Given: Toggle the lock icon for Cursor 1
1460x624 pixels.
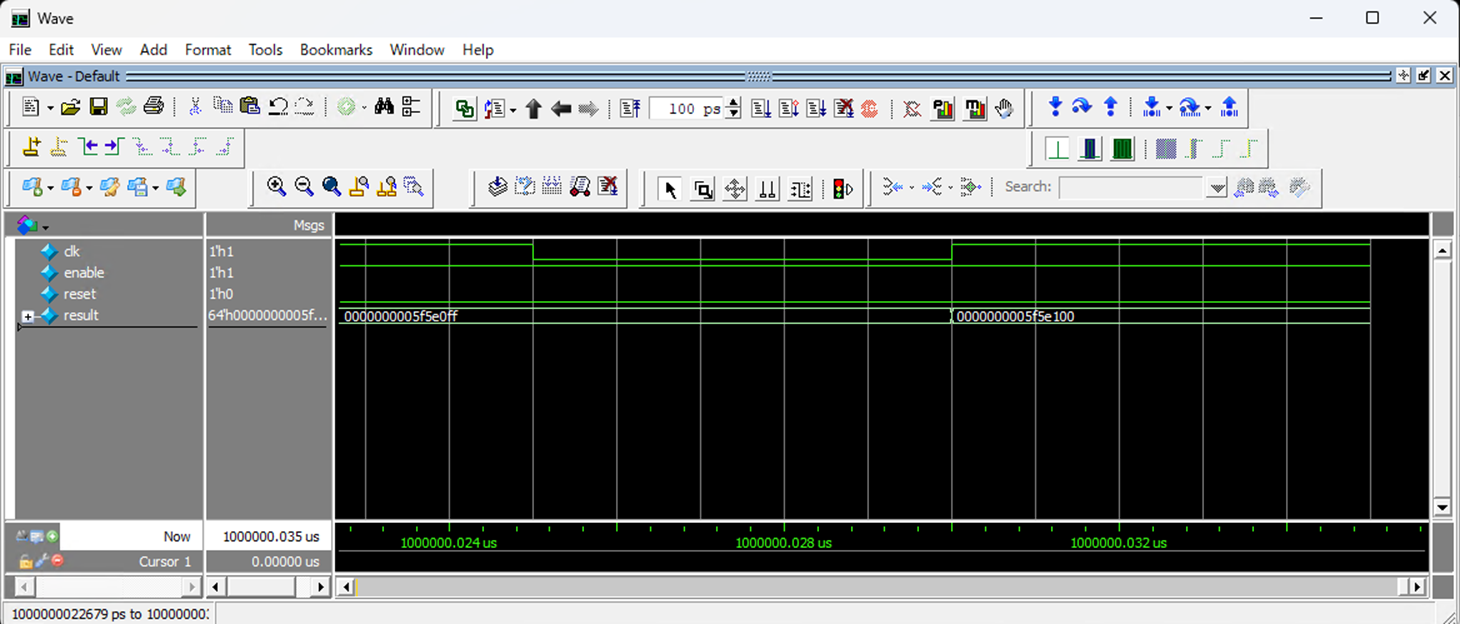Looking at the screenshot, I should 25,561.
